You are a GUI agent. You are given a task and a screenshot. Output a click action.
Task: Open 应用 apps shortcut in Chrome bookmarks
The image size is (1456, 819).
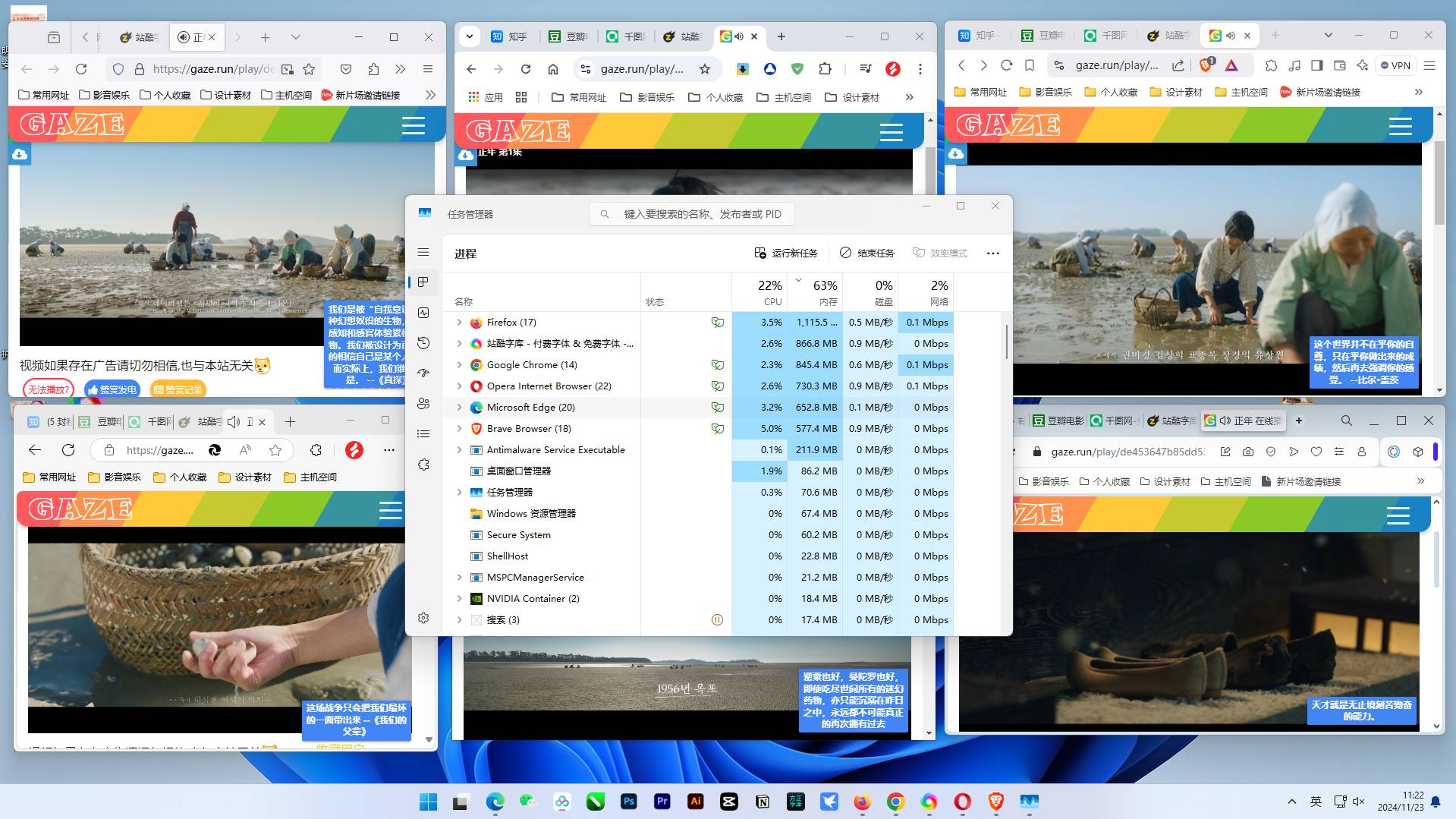coord(486,97)
